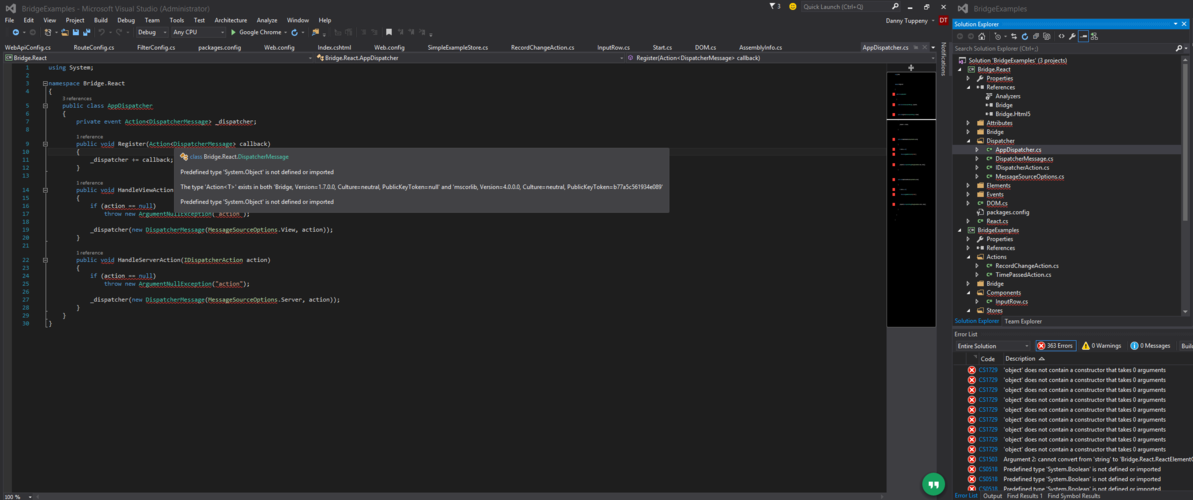This screenshot has width=1193, height=500.
Task: Click the Home icon in Solution Explorer
Action: click(981, 36)
